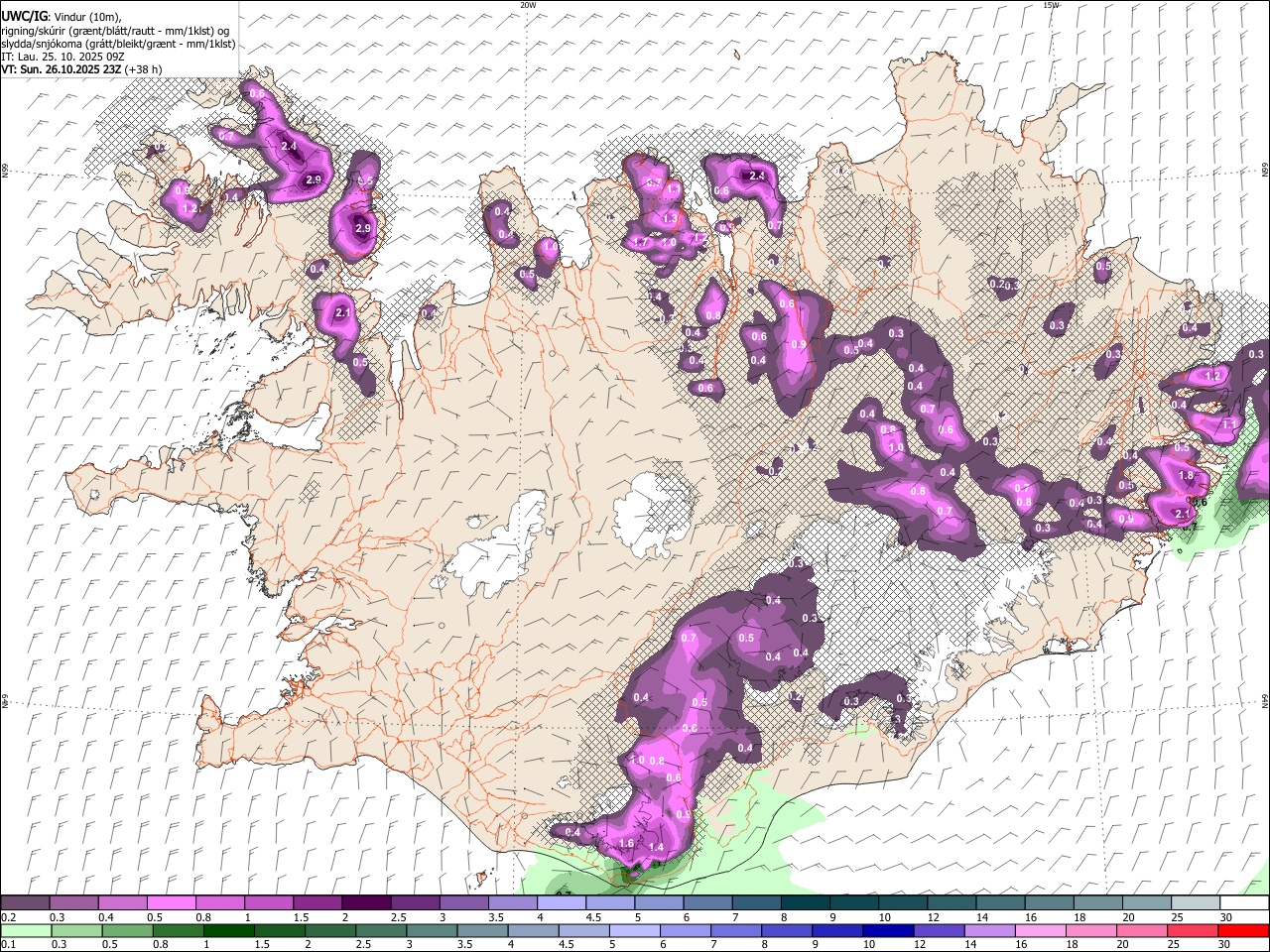Click the bright pink 0.5 snow legend swatch
The width and height of the screenshot is (1270, 952).
click(x=171, y=903)
